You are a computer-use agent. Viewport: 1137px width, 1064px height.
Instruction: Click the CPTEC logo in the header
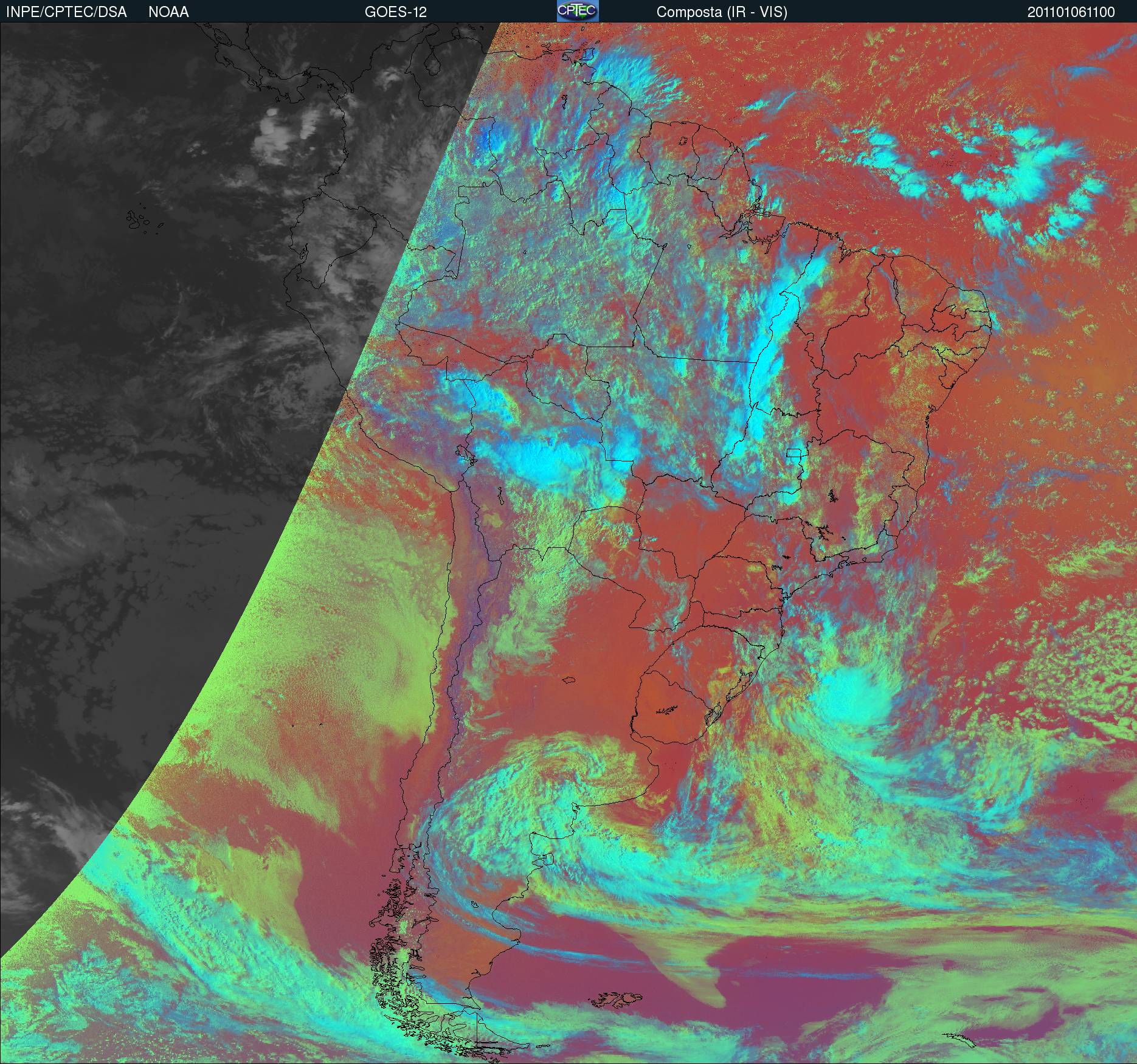coord(578,11)
